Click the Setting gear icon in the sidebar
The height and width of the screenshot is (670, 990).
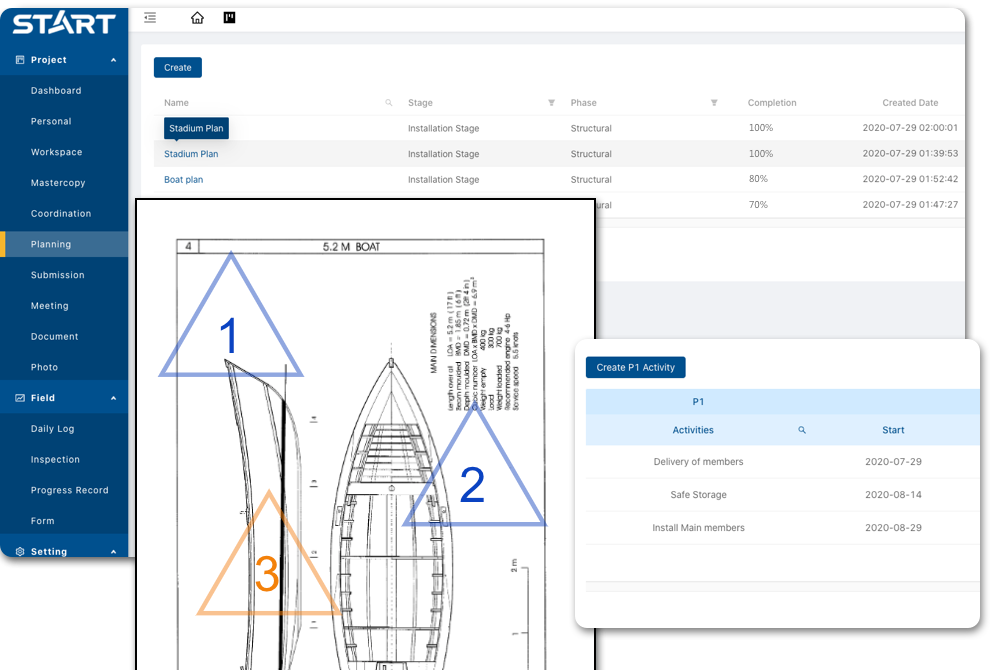pyautogui.click(x=20, y=551)
